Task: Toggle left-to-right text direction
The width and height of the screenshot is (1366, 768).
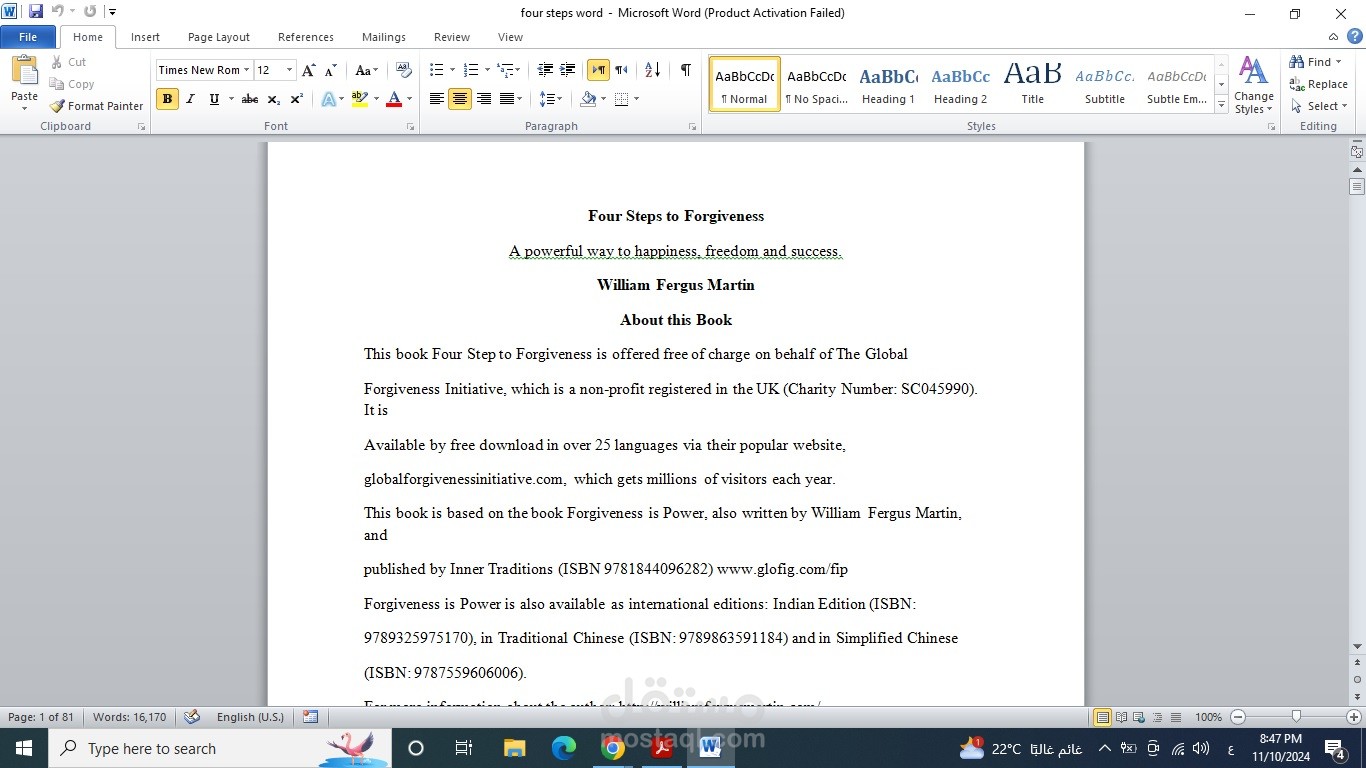Action: [598, 70]
